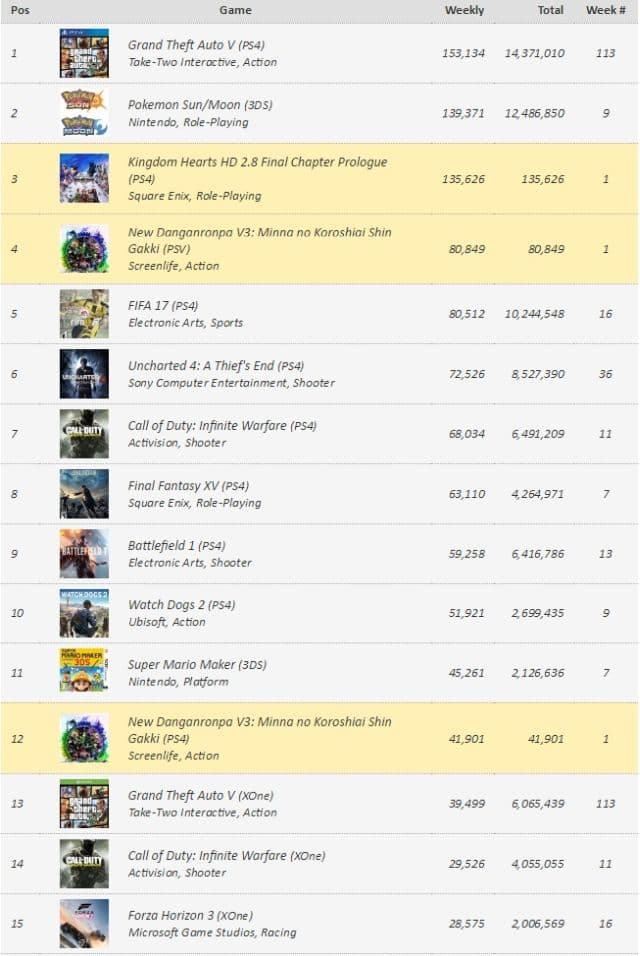The height and width of the screenshot is (956, 640).
Task: Click the Weekly column header
Action: coord(464,10)
